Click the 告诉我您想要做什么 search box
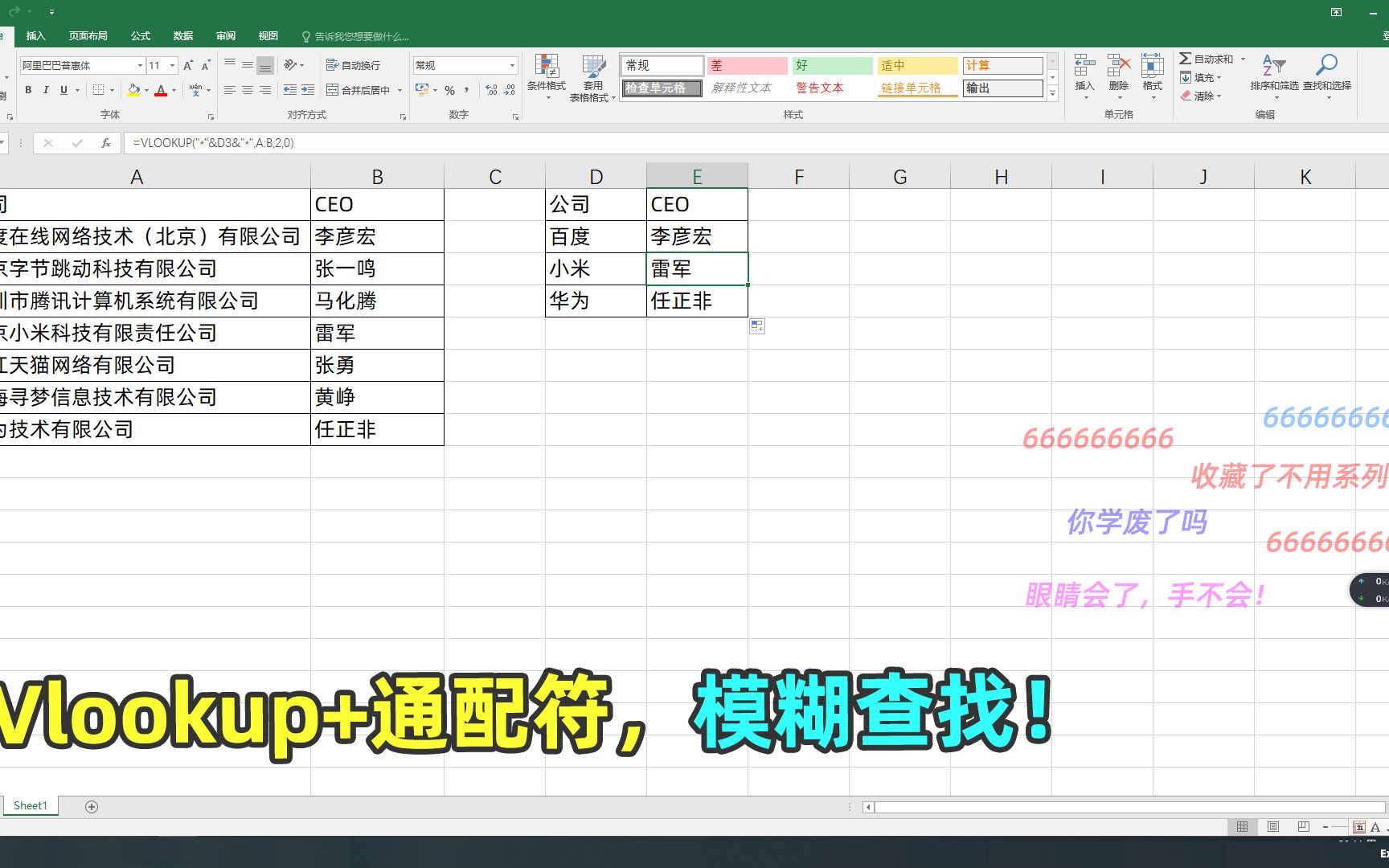Screen dimensions: 1389x868 [355, 36]
